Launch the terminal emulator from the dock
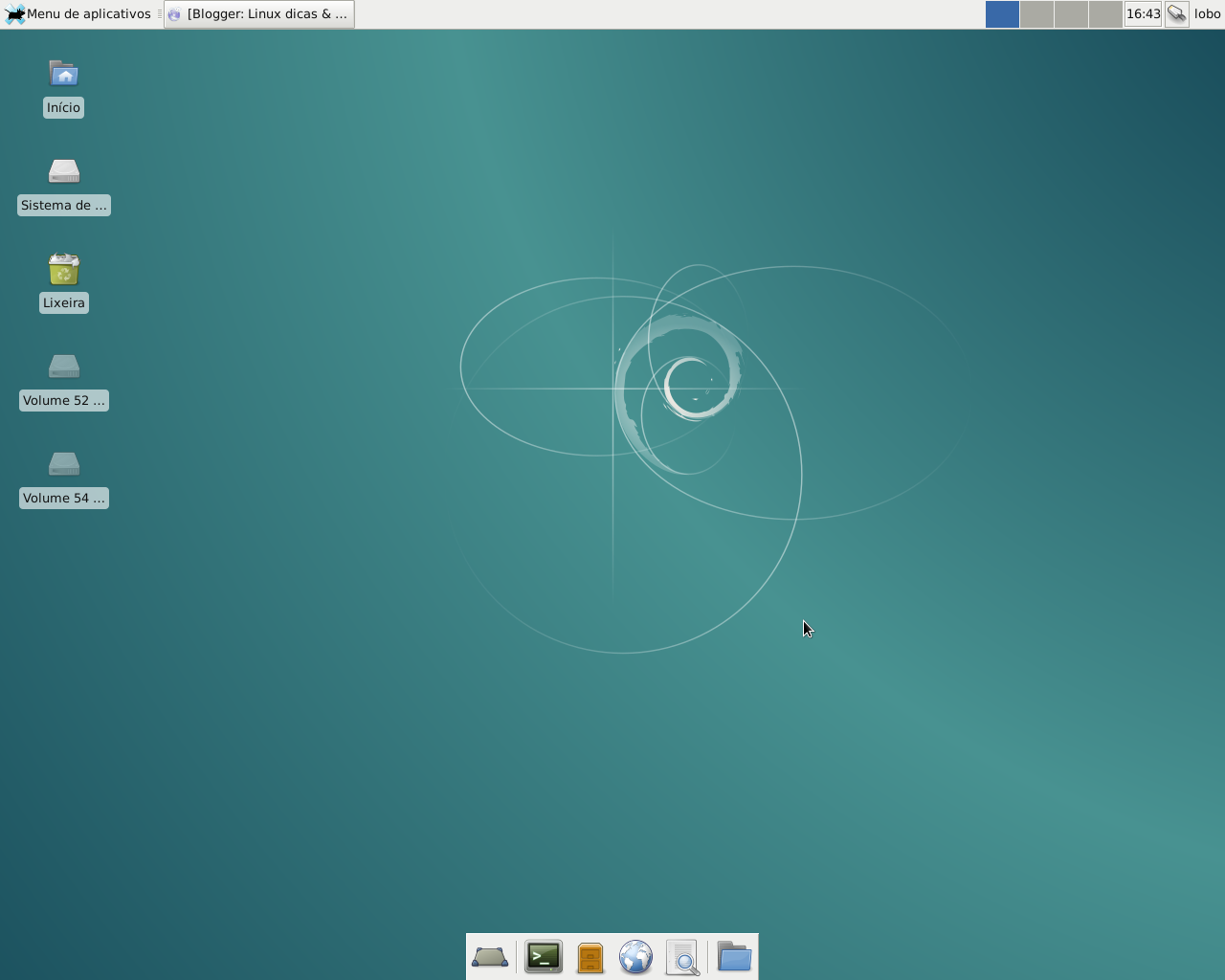Screen dimensions: 1225x980 coord(543,957)
